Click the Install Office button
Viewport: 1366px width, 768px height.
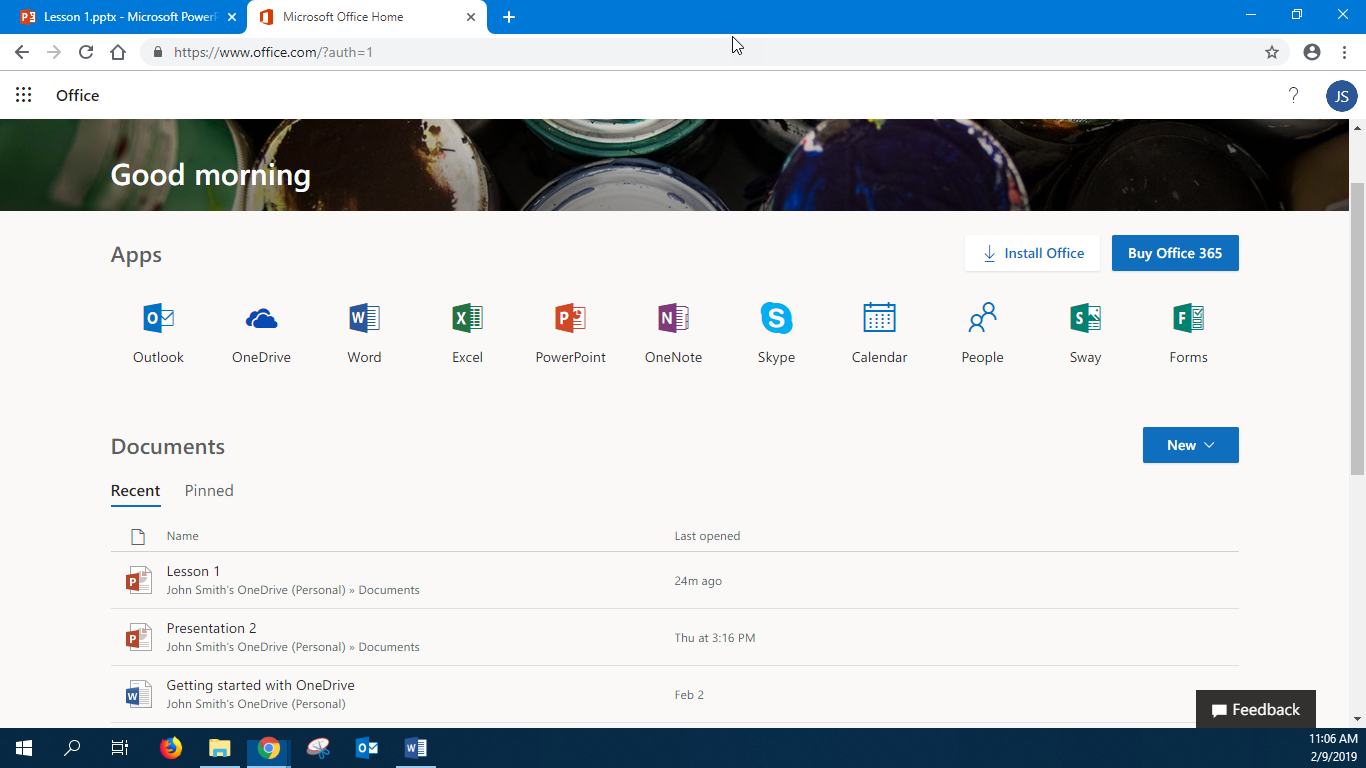point(1032,253)
